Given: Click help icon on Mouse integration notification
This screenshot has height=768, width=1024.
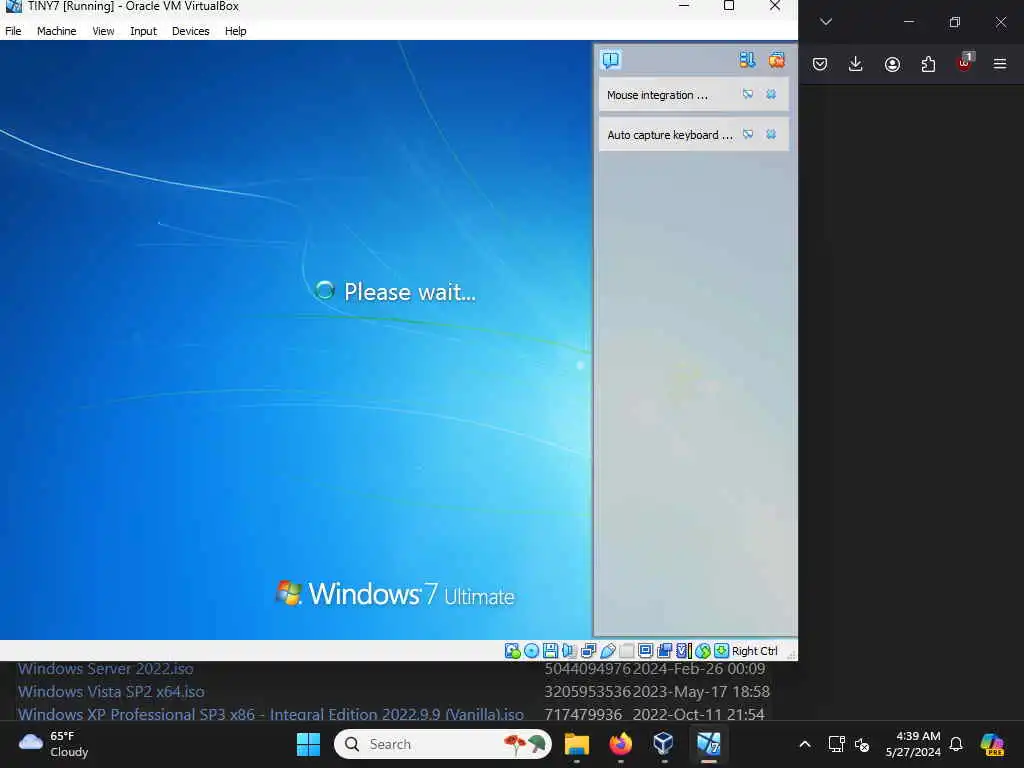Looking at the screenshot, I should [748, 94].
